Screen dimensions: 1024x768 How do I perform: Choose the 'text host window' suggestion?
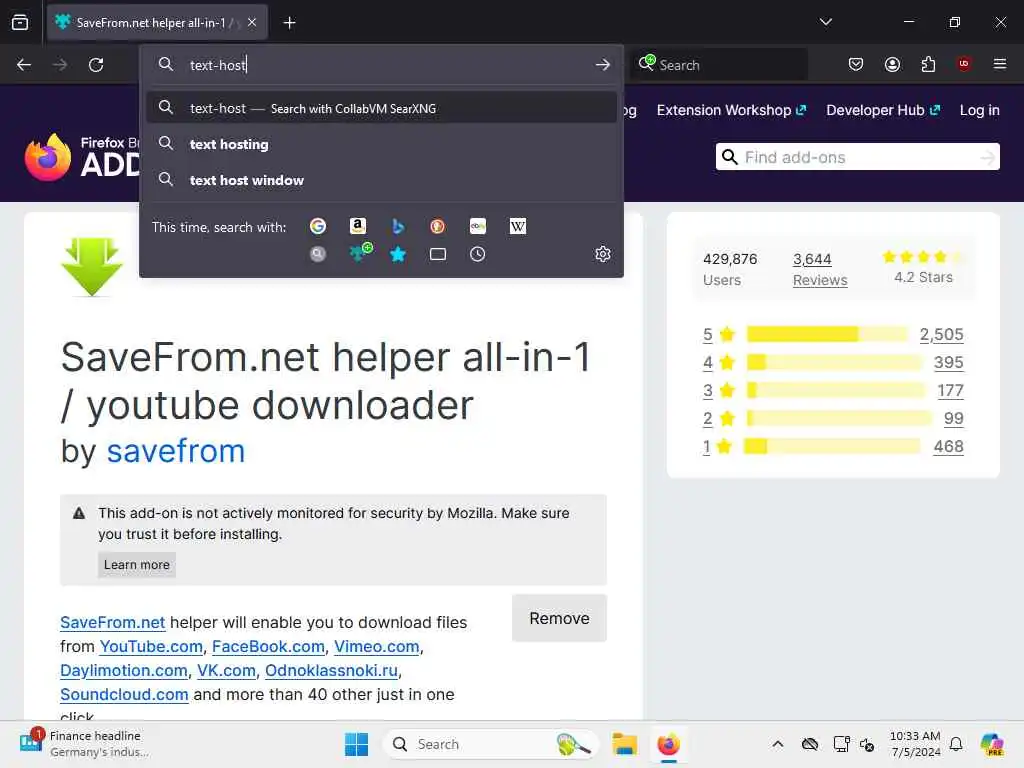(381, 180)
